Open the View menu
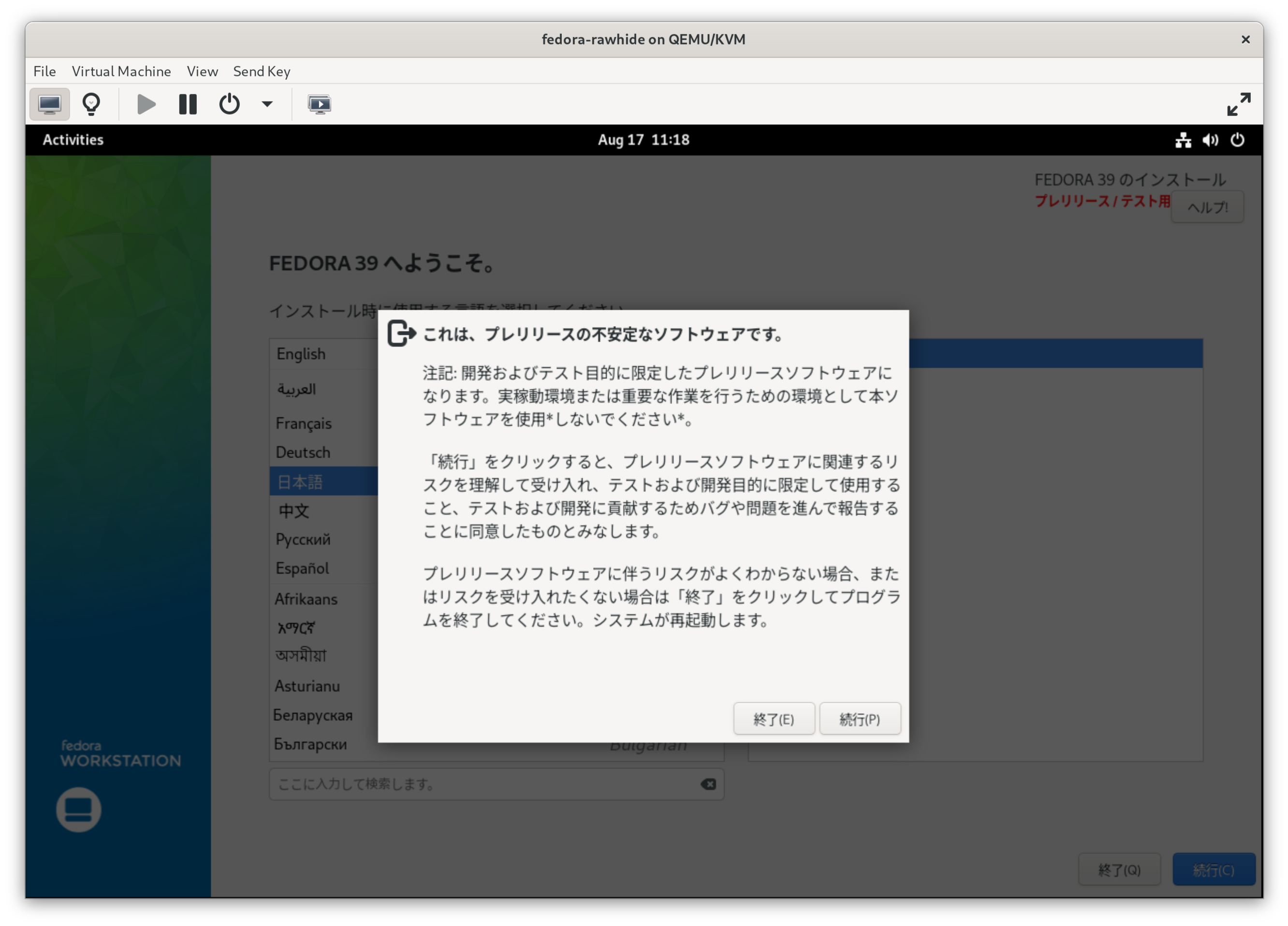1288x926 pixels. click(202, 71)
